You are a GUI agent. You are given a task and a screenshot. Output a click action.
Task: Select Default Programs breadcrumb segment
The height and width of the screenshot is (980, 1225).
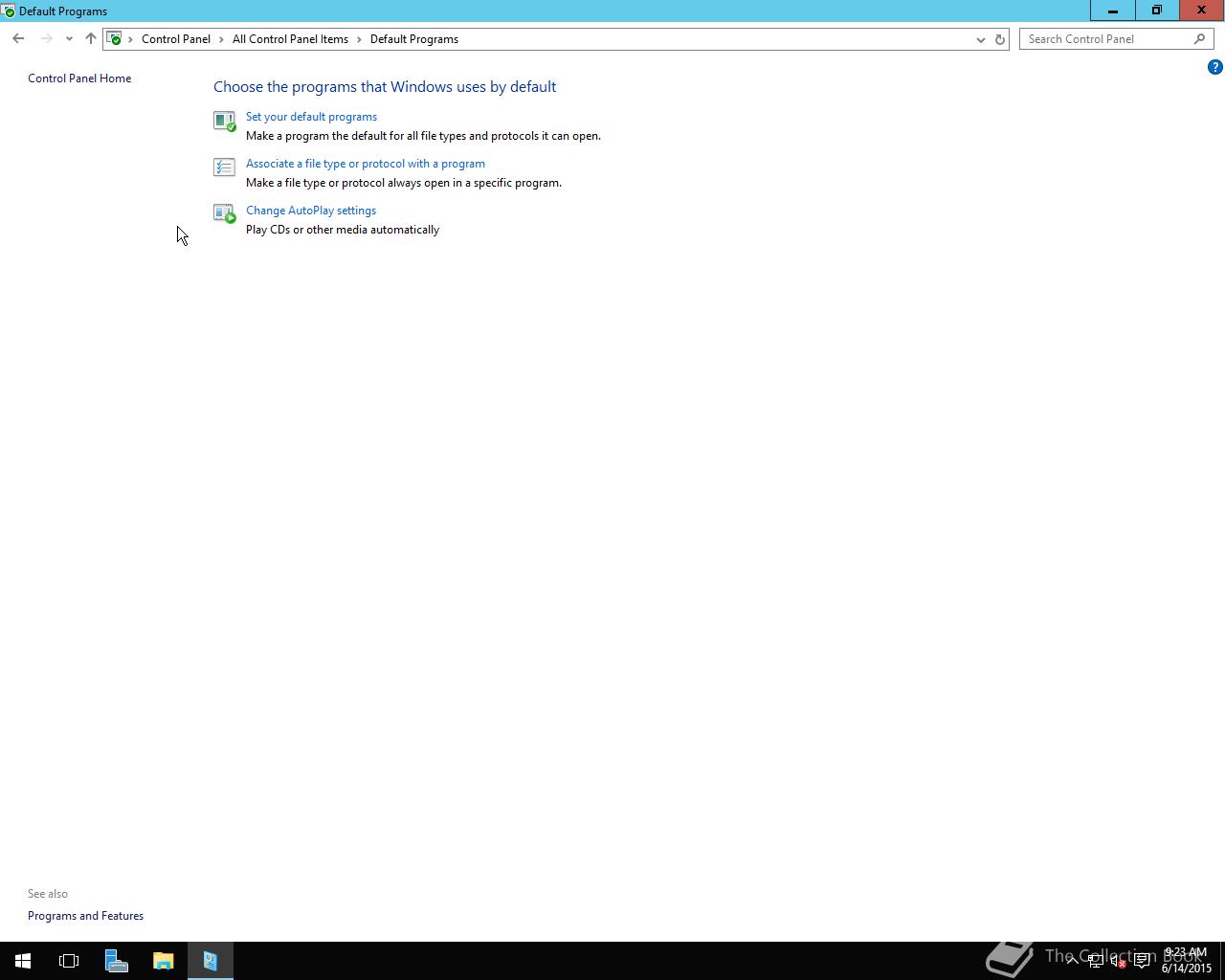coord(414,39)
